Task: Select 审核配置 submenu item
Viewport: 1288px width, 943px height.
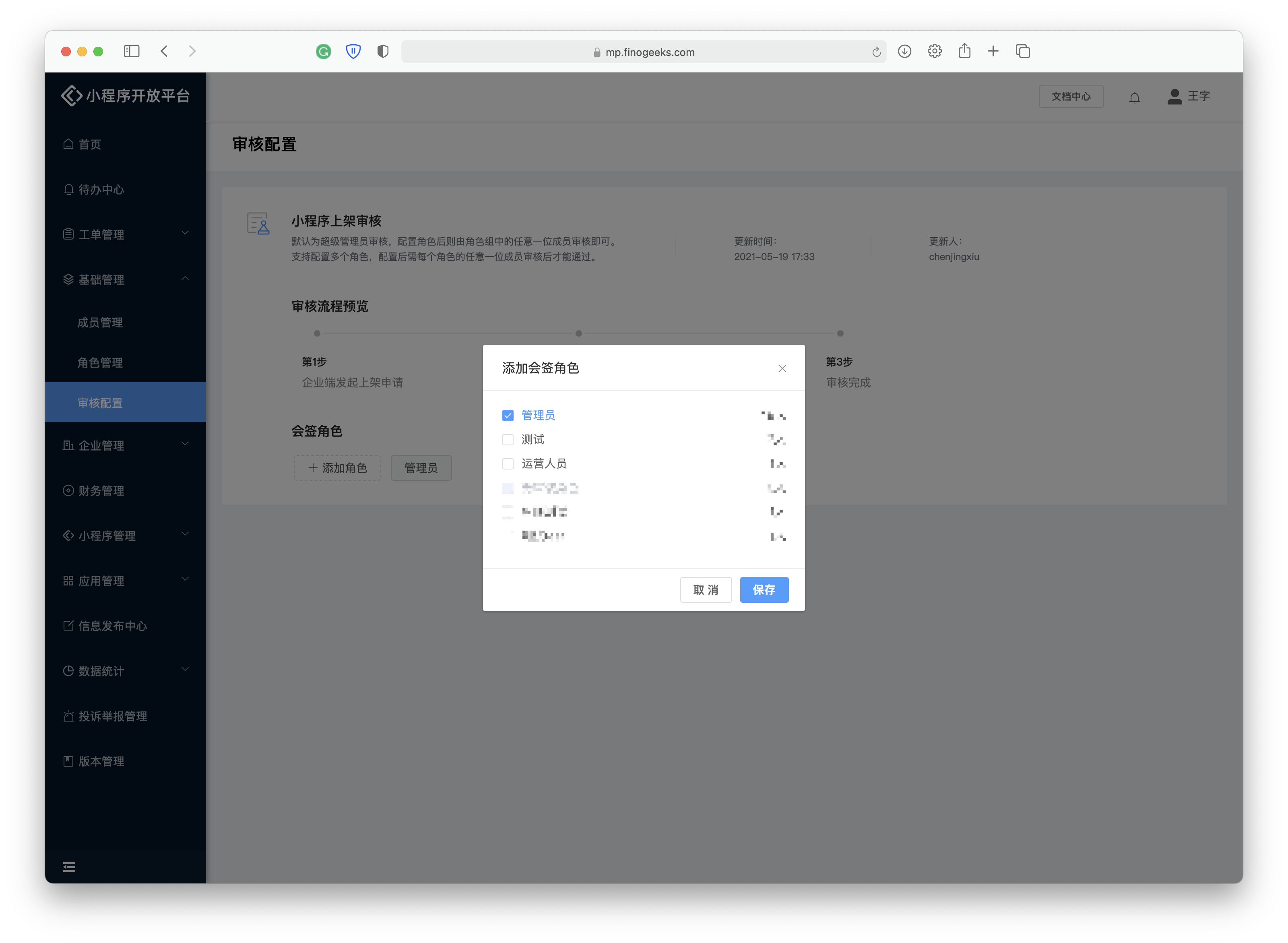Action: (126, 402)
